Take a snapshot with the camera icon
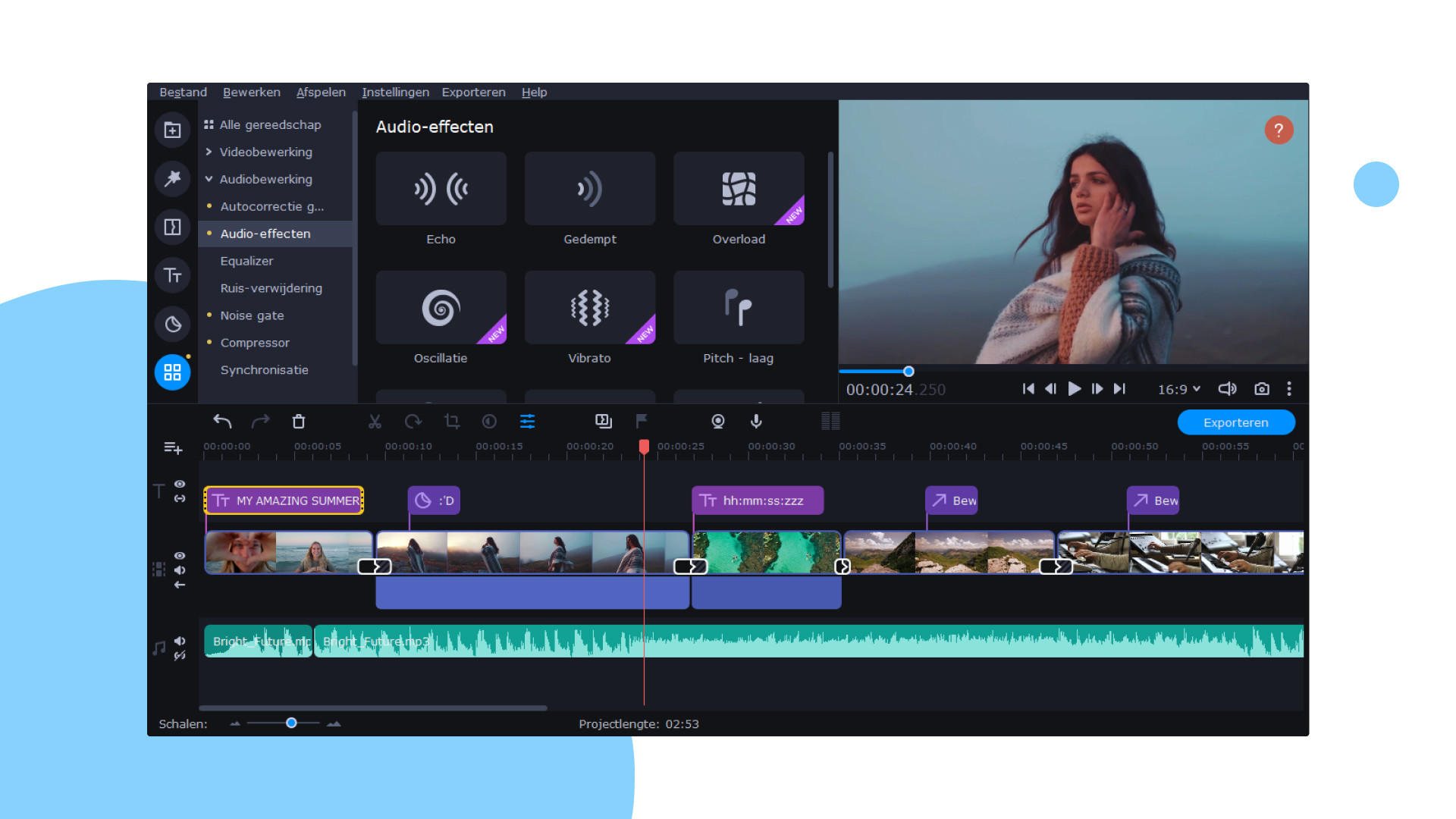This screenshot has width=1456, height=819. pos(1261,389)
